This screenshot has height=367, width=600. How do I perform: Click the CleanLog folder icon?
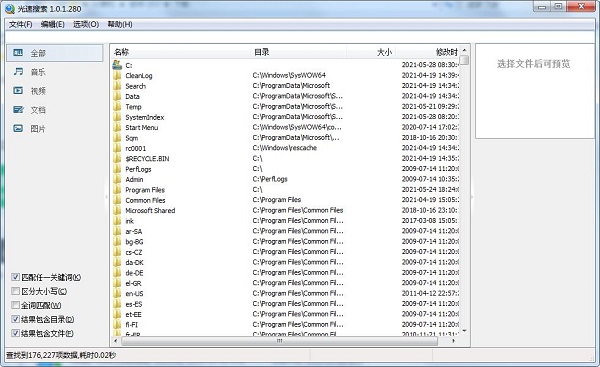pos(117,75)
